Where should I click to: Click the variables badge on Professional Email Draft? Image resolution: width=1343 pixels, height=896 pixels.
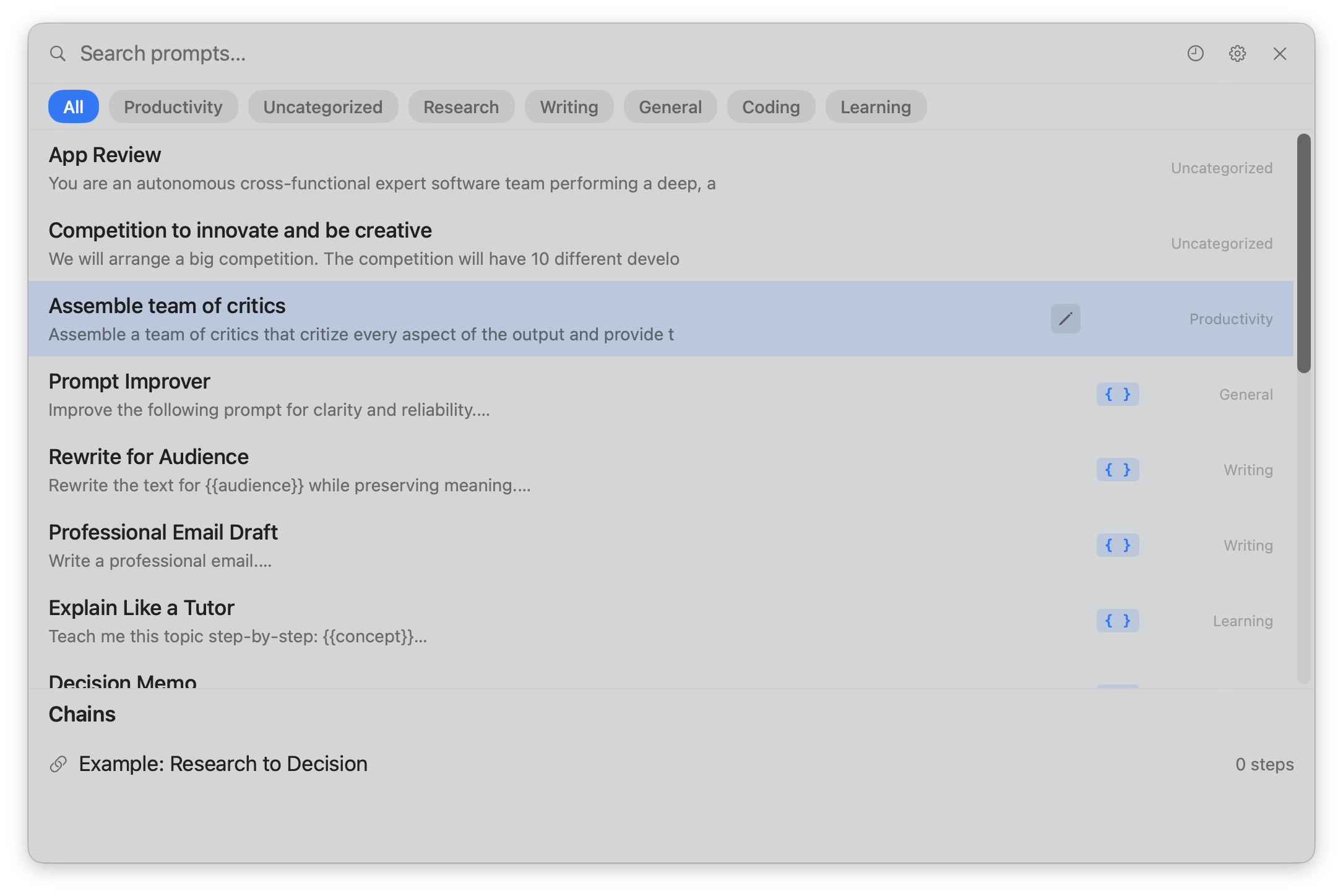coord(1117,545)
